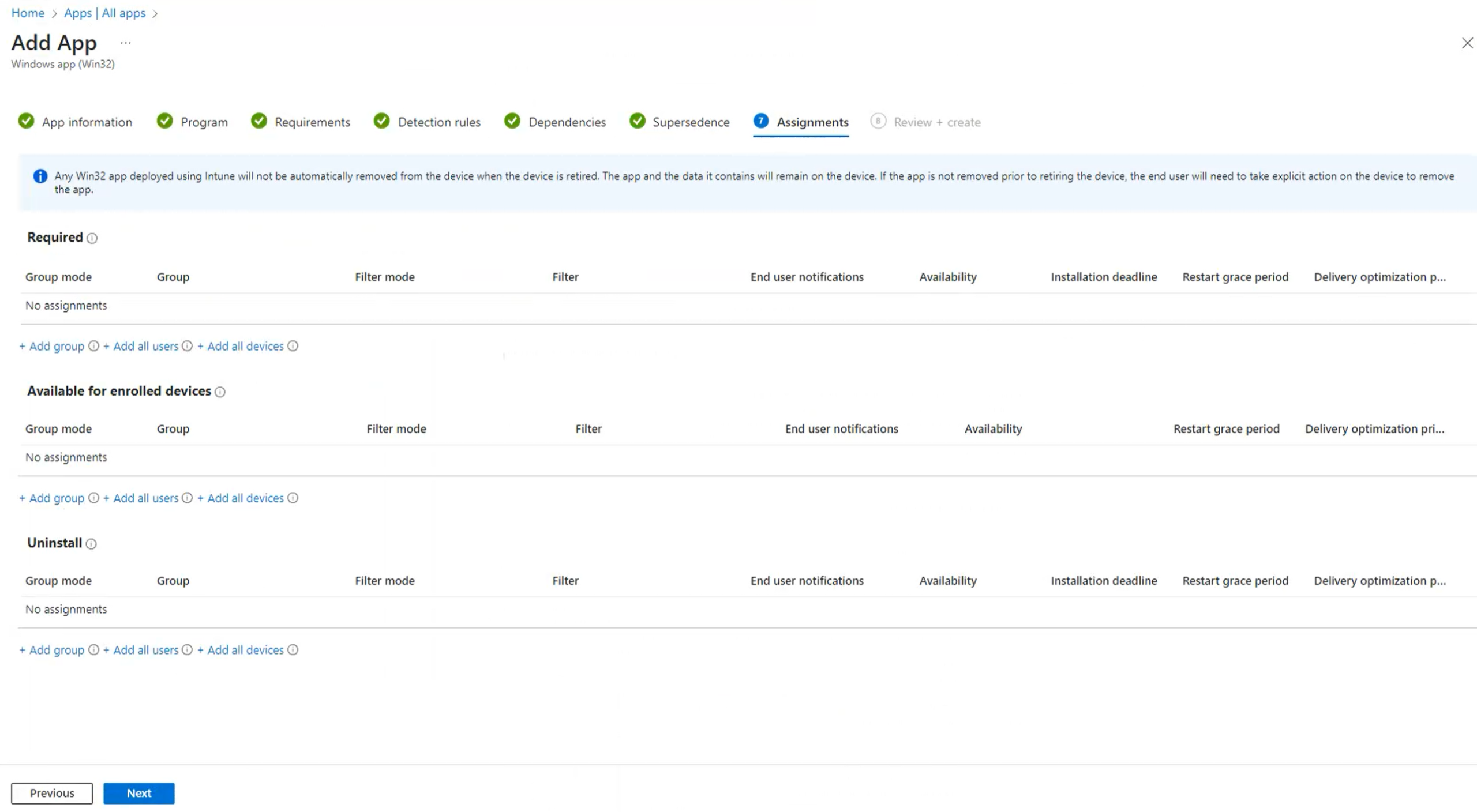Open the ellipsis menu beside Add App
This screenshot has height=812, width=1477.
tap(126, 43)
